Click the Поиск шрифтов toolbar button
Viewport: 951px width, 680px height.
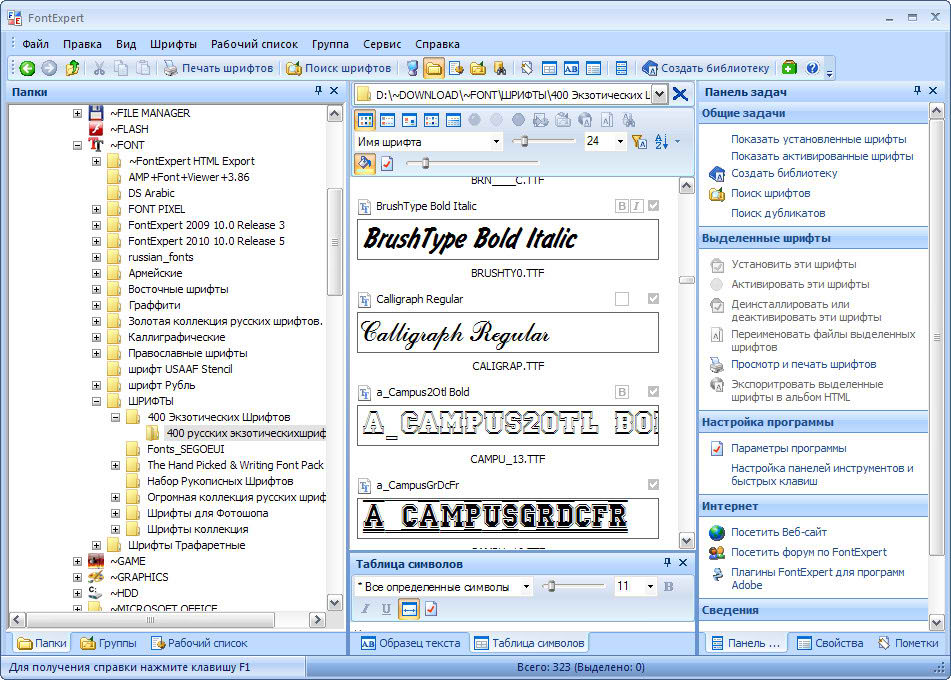coord(338,68)
